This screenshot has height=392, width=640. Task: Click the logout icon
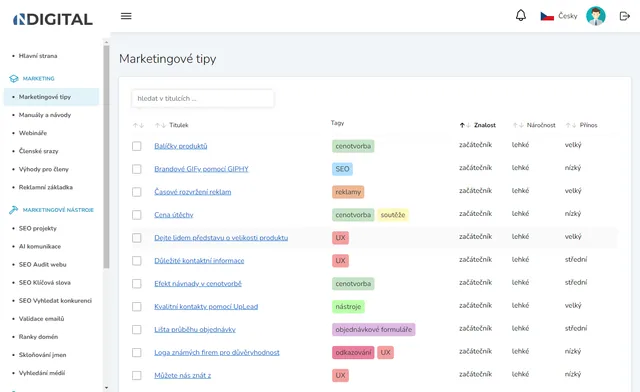624,16
